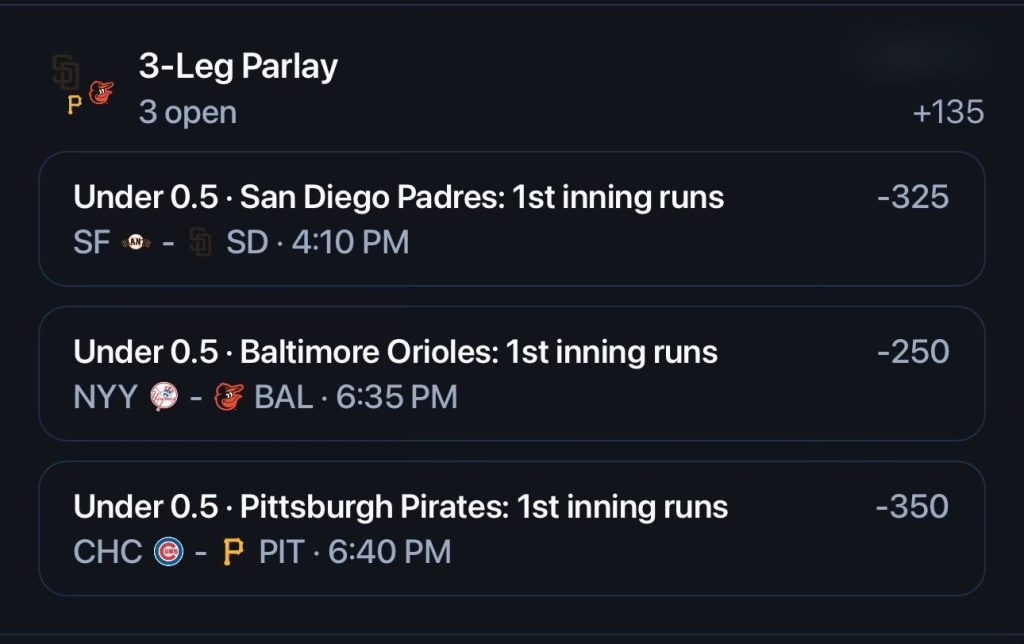Screen dimensions: 1024x644
Task: Select the +135 parlay odds
Action: [948, 112]
